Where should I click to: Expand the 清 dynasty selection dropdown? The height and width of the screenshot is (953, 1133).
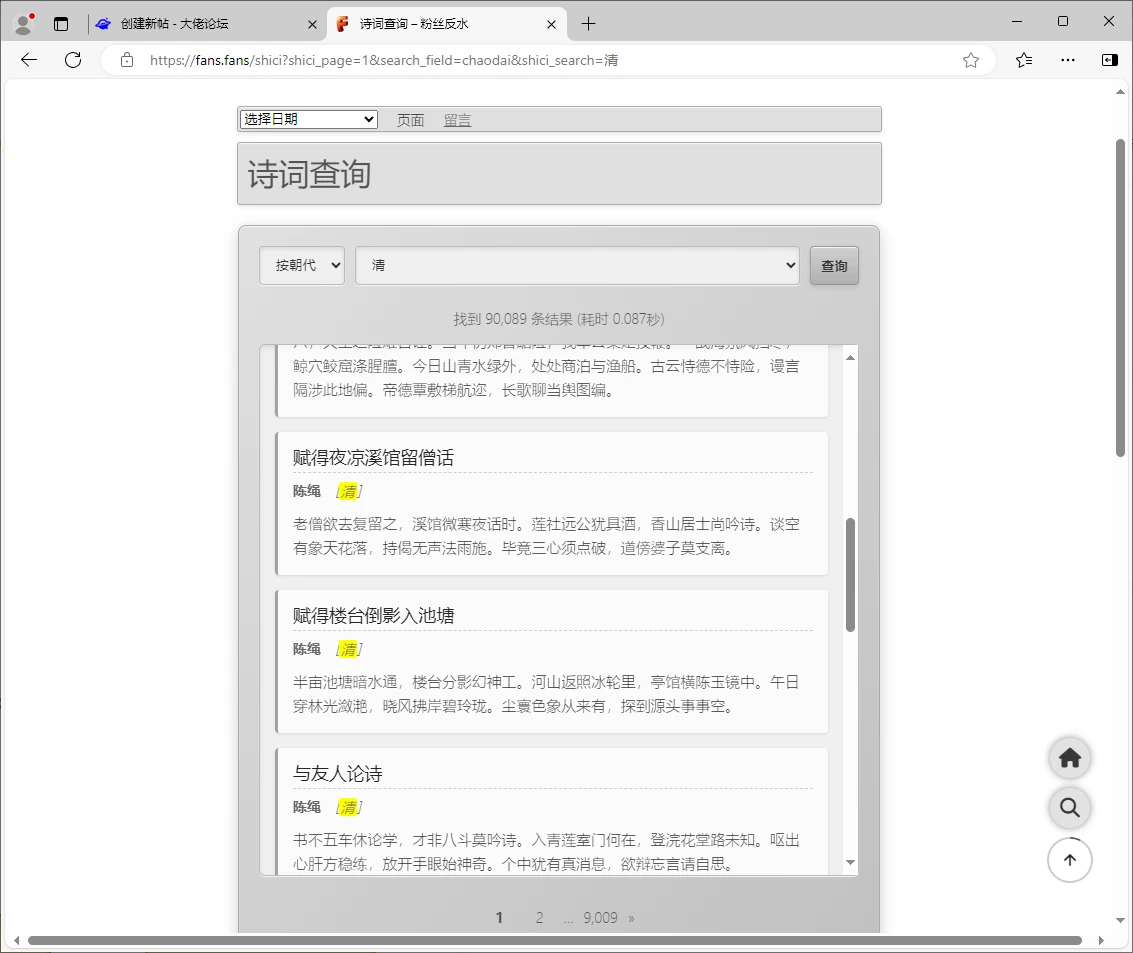tap(577, 266)
